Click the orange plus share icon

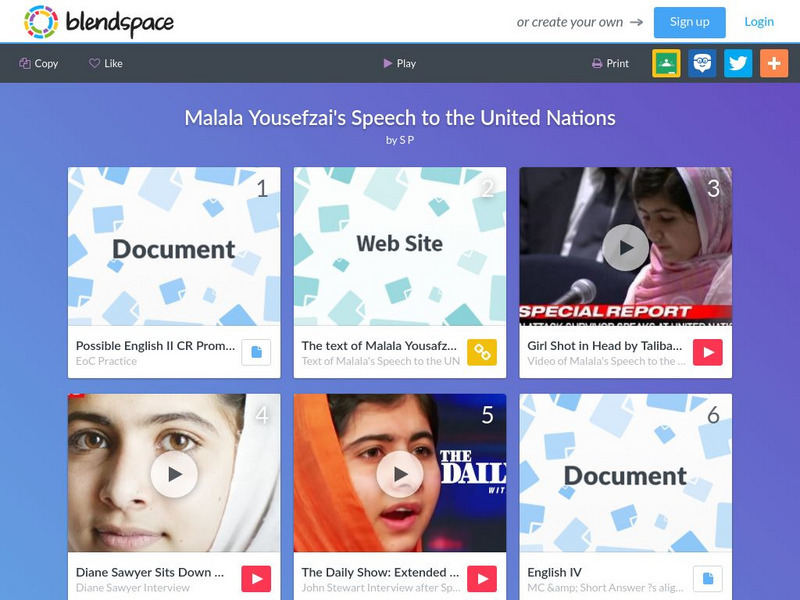774,63
